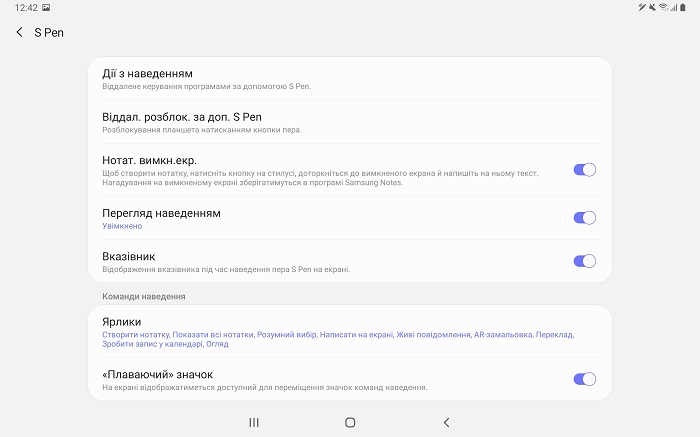Disable the Нотат. вимкн.екр. switch
The image size is (700, 437).
tap(584, 170)
